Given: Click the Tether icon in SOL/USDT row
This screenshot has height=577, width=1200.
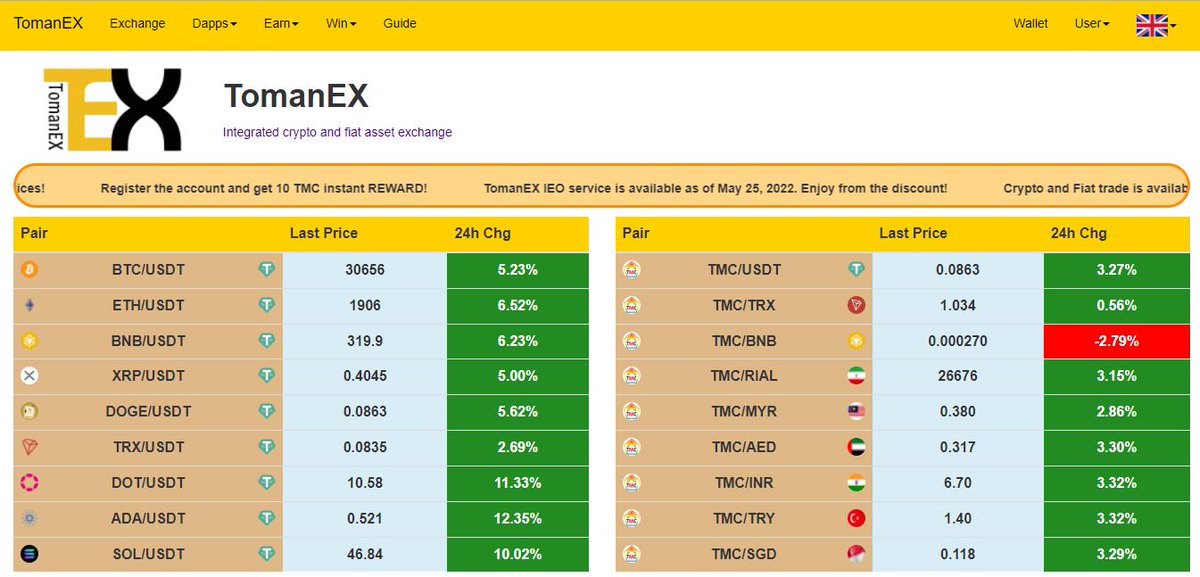Looking at the screenshot, I should click(266, 553).
